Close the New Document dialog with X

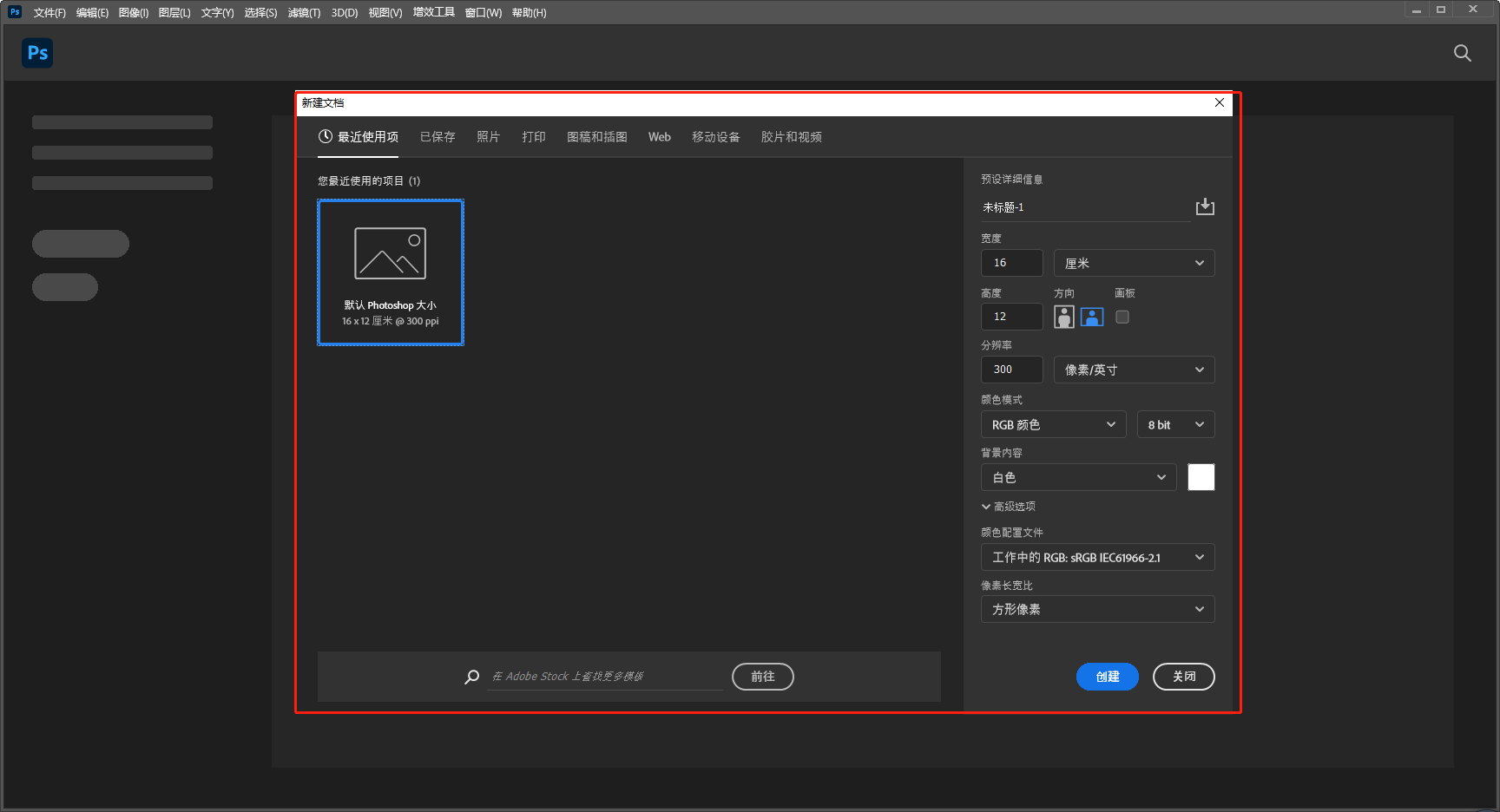click(1220, 102)
